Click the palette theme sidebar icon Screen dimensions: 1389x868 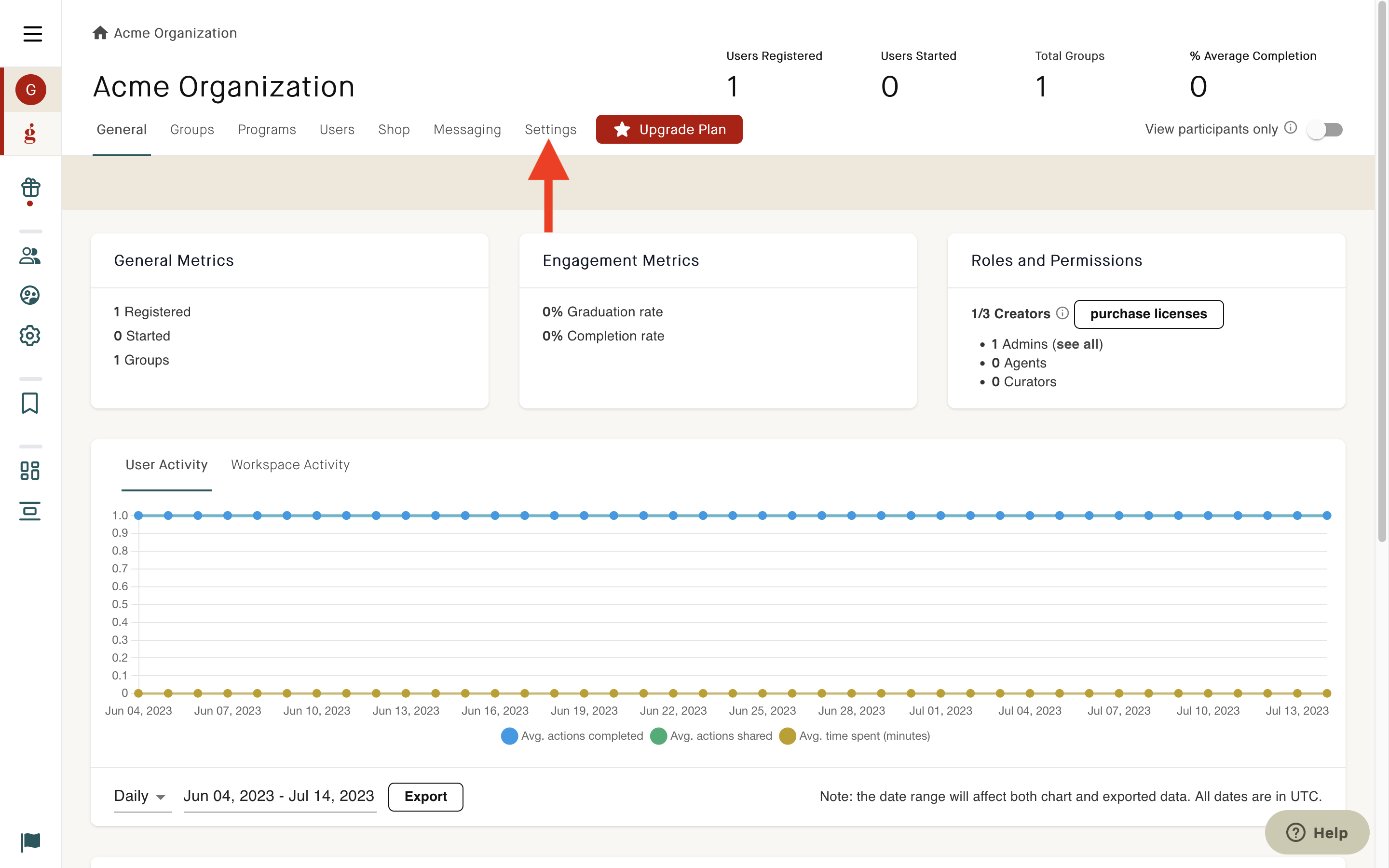[x=30, y=295]
